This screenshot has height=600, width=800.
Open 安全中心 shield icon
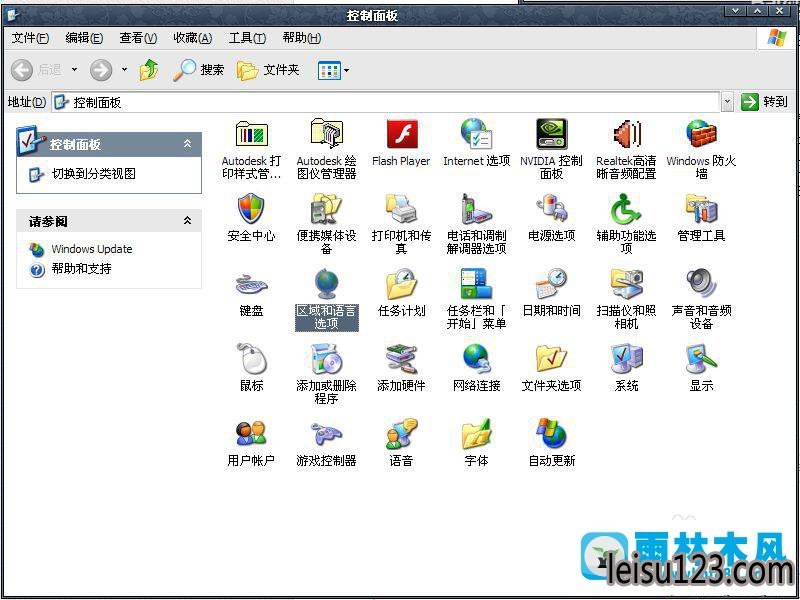coord(252,209)
